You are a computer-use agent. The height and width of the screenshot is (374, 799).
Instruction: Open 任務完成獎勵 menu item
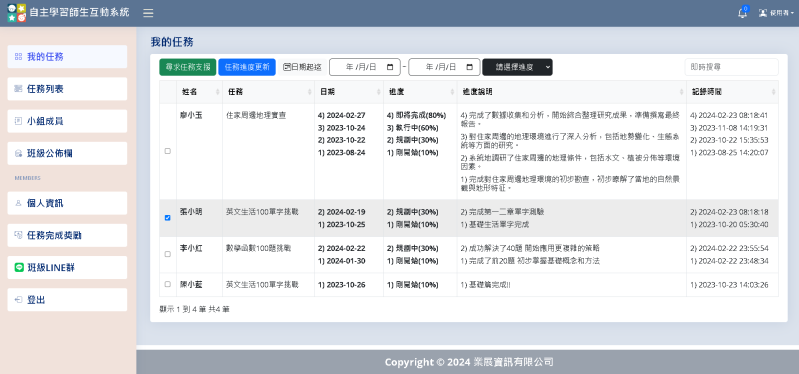point(67,235)
